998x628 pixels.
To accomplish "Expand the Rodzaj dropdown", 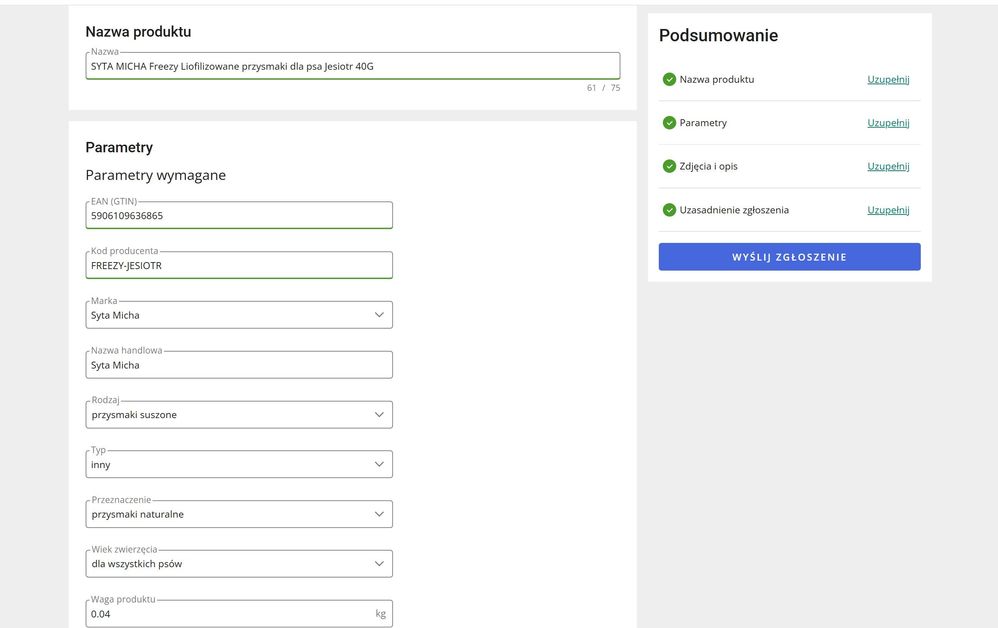I will pyautogui.click(x=379, y=414).
